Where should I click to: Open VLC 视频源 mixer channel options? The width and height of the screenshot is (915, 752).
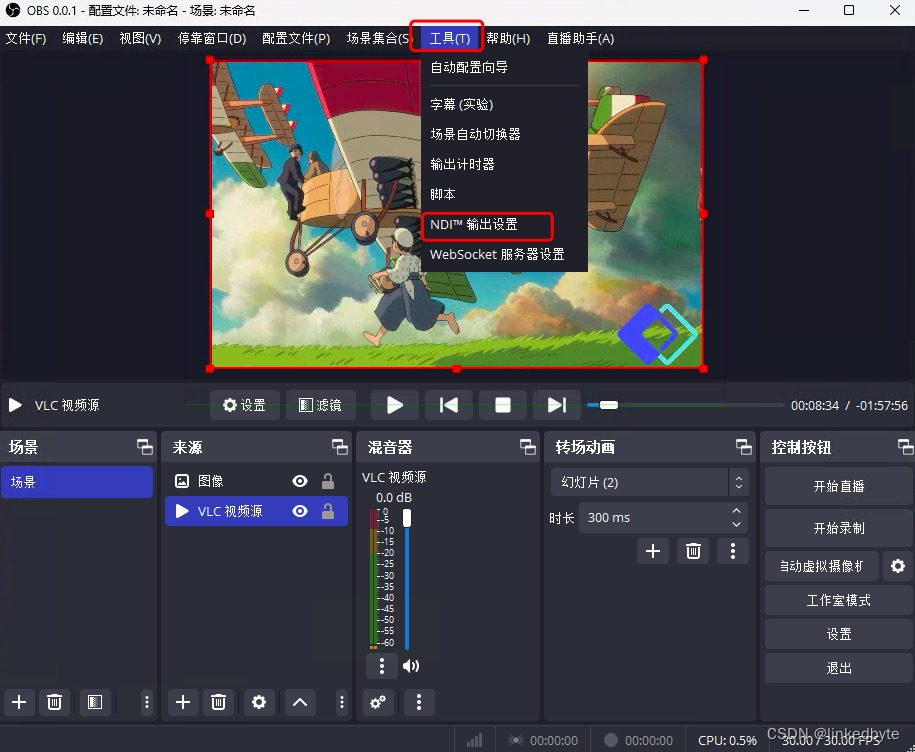(382, 666)
